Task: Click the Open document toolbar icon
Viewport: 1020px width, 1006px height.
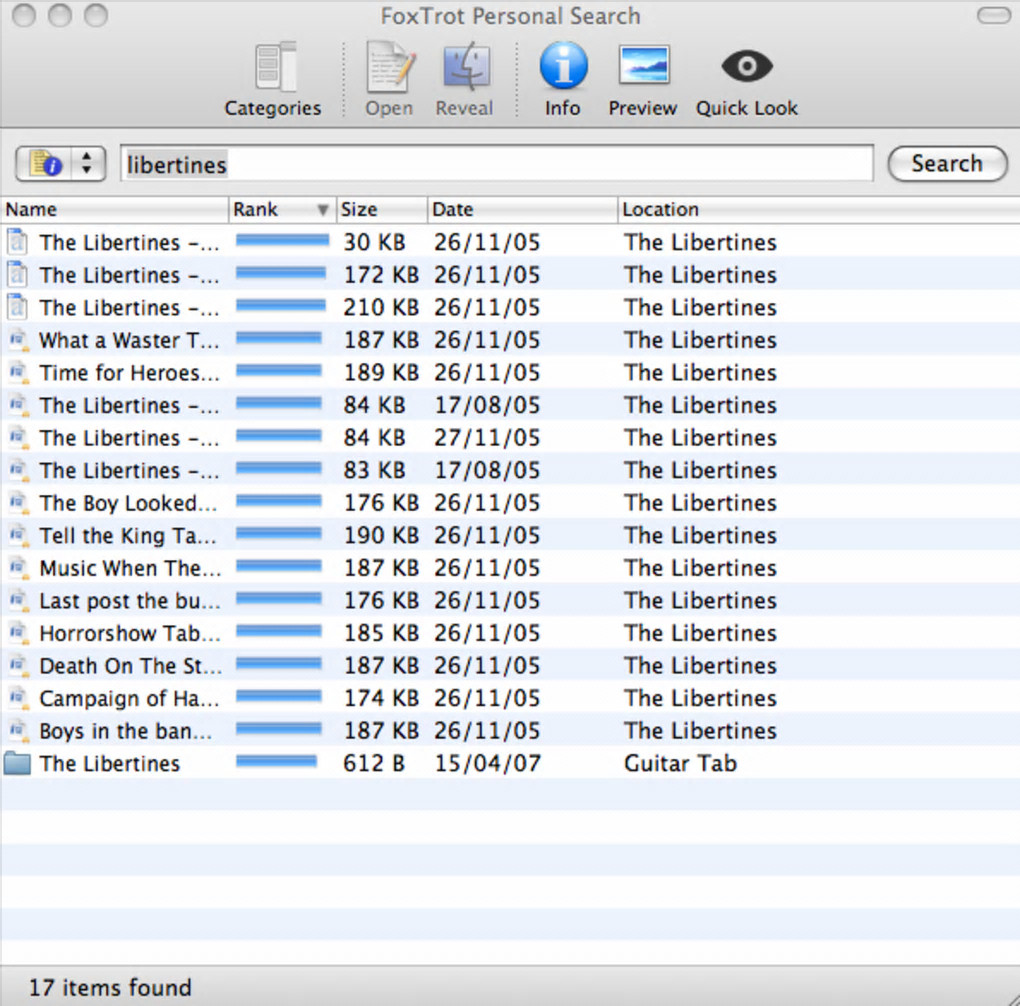Action: pyautogui.click(x=390, y=67)
